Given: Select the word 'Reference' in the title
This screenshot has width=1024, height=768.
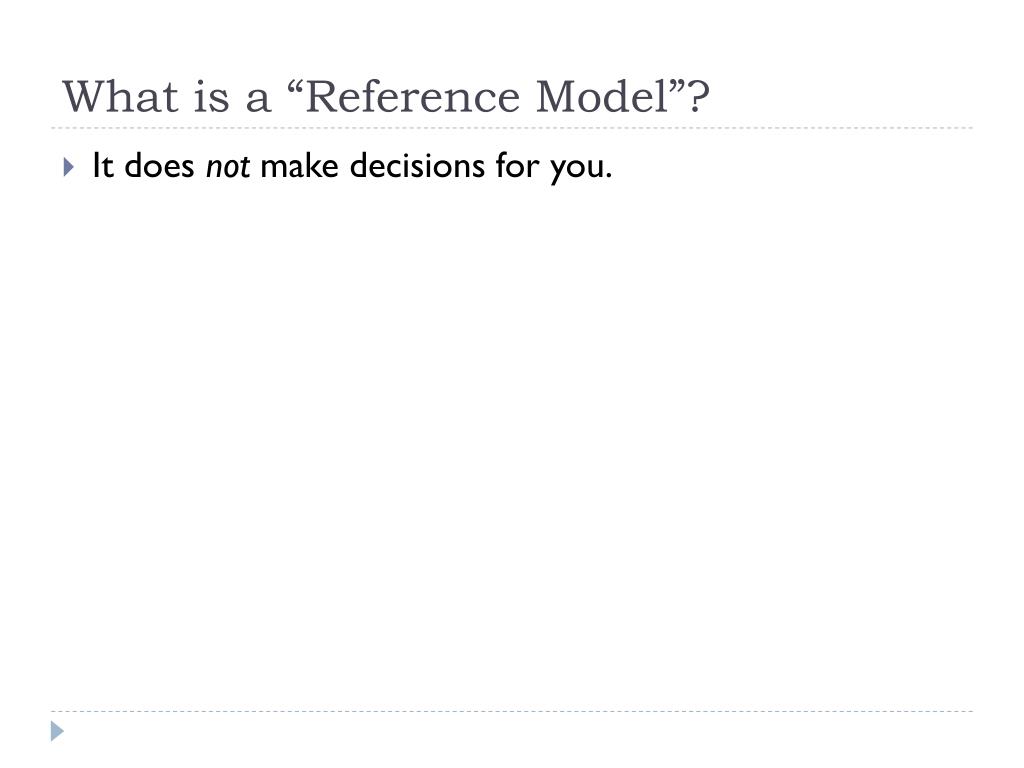Looking at the screenshot, I should click(412, 97).
